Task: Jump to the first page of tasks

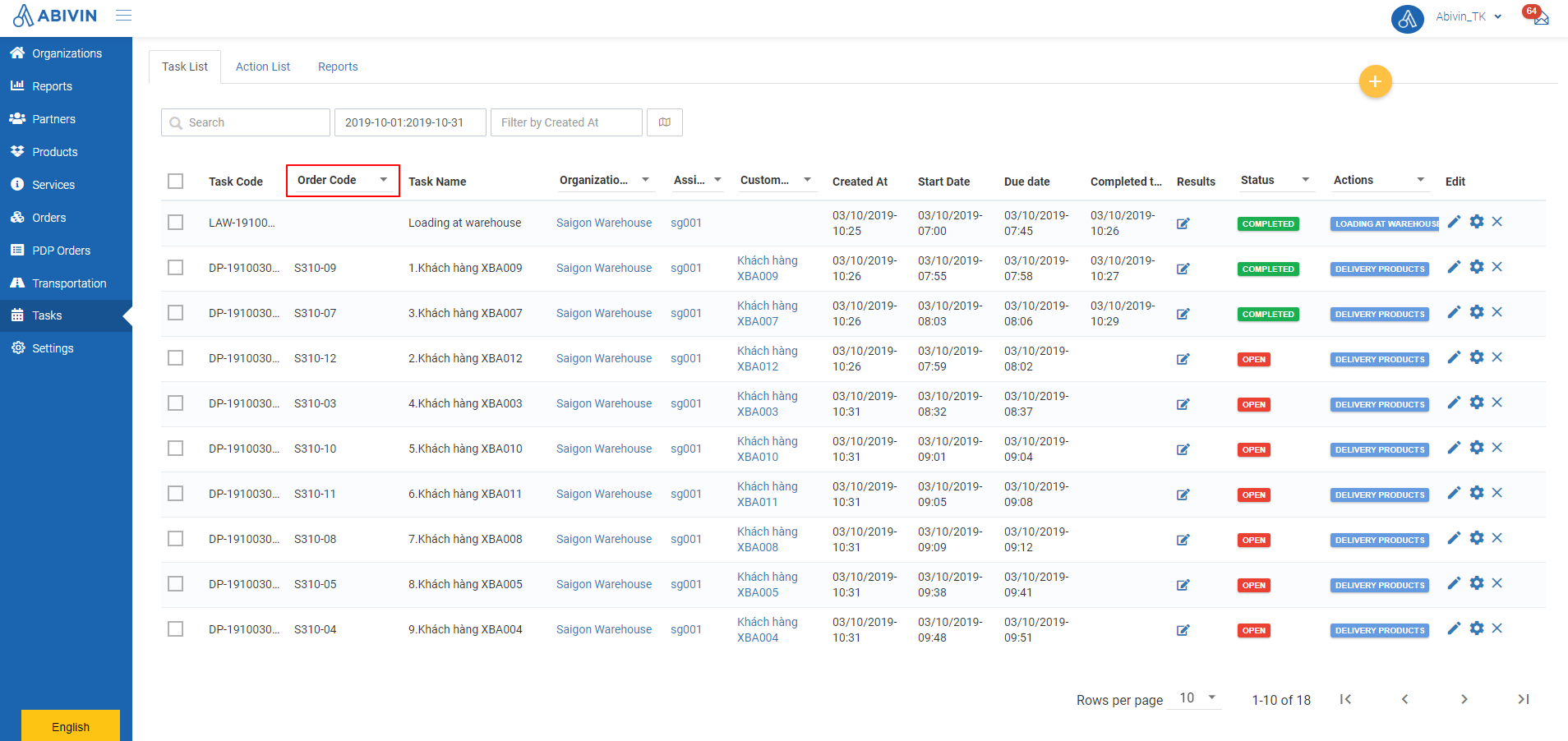Action: [x=1345, y=699]
